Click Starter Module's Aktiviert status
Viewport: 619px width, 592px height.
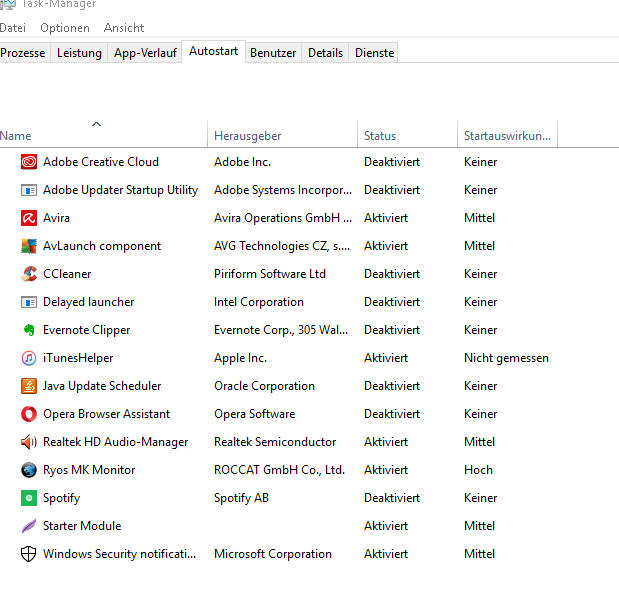point(386,526)
